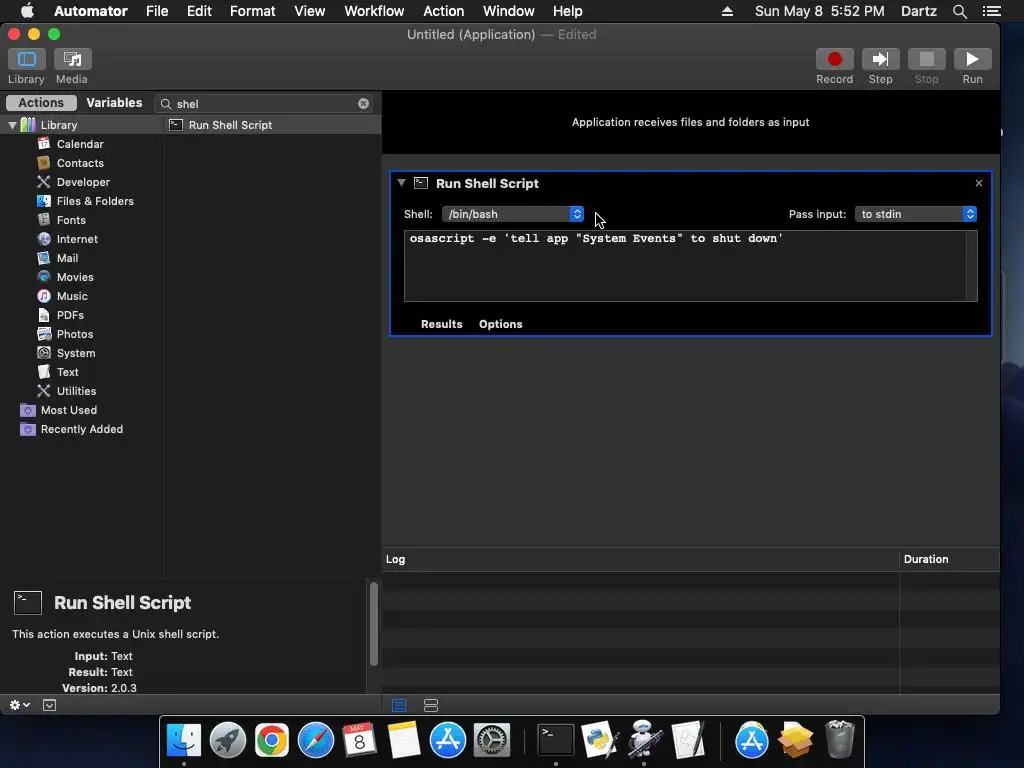Open the gear action menu

[x=20, y=705]
